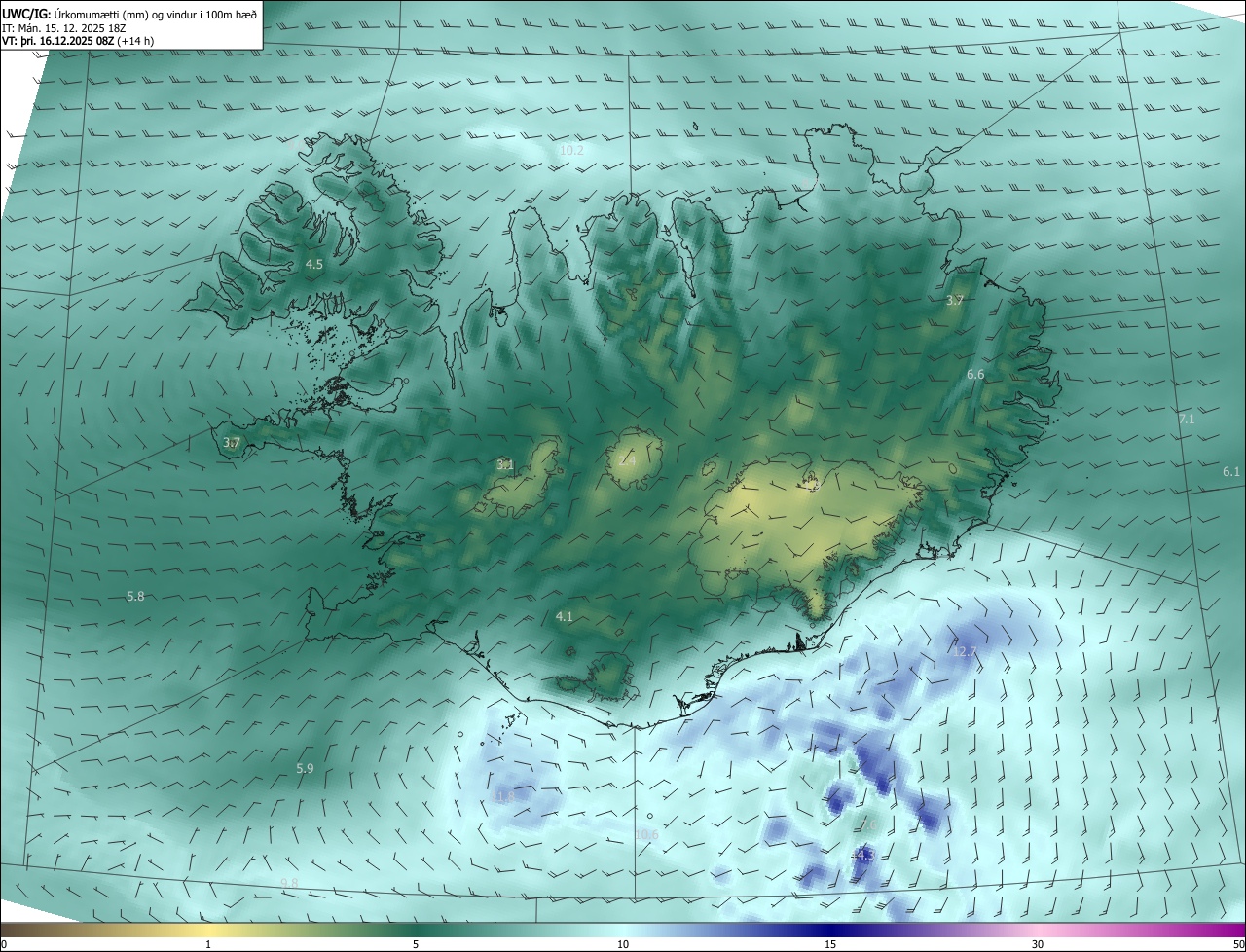1246x952 pixels.
Task: Click the title text 'UWC/IG: Úrkomumætti (mm)'
Action: point(75,14)
